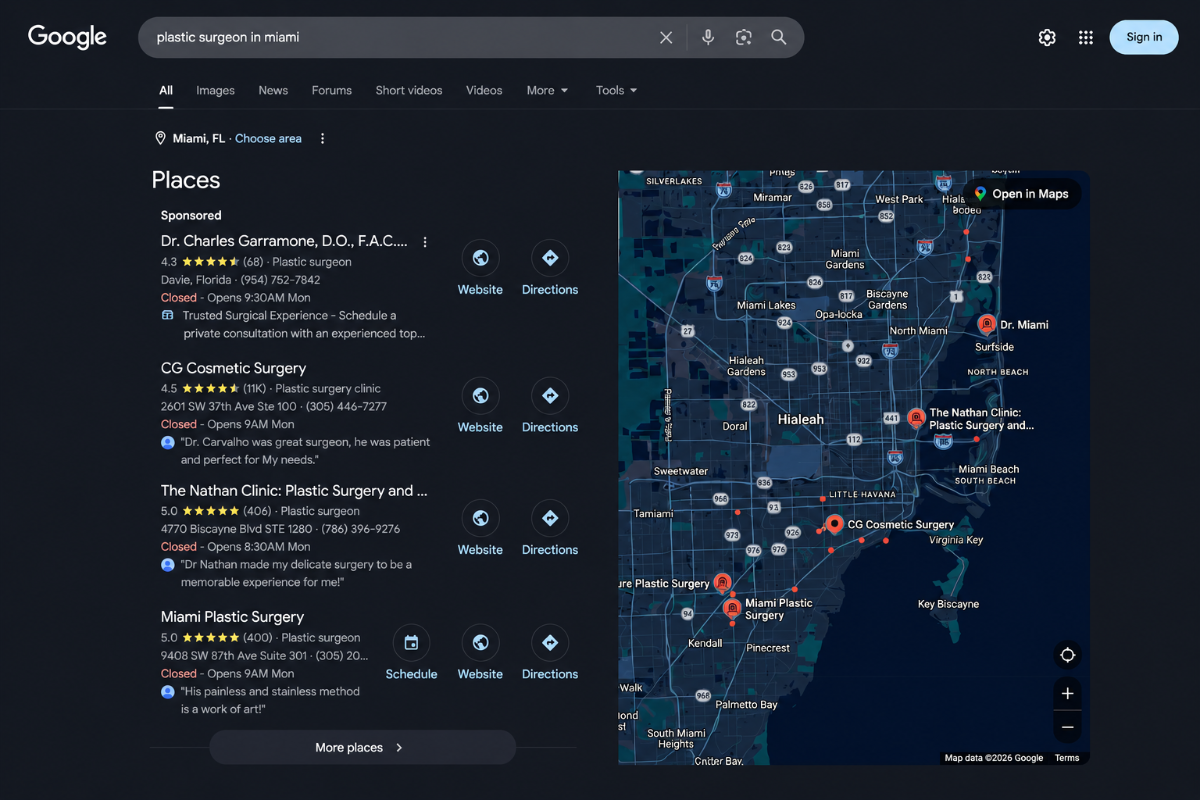Click the 'Trusted Surgical Experience' ad text
Viewport: 1200px width, 800px height.
(304, 324)
